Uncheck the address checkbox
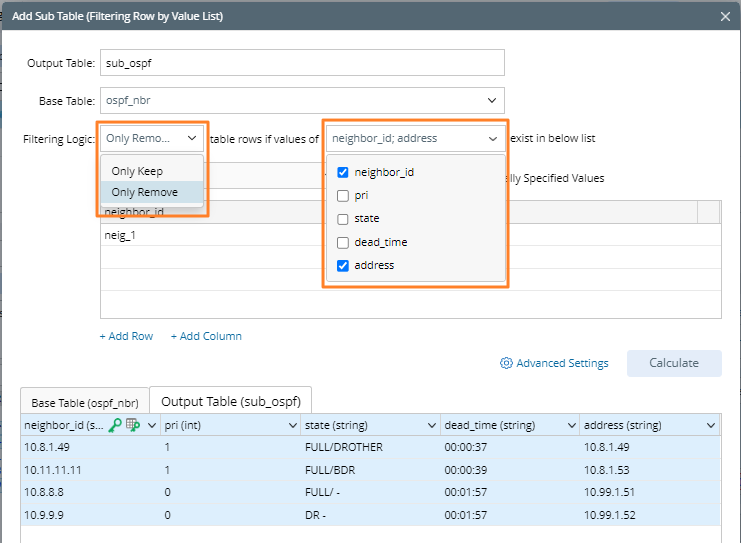The width and height of the screenshot is (741, 543). click(x=343, y=265)
